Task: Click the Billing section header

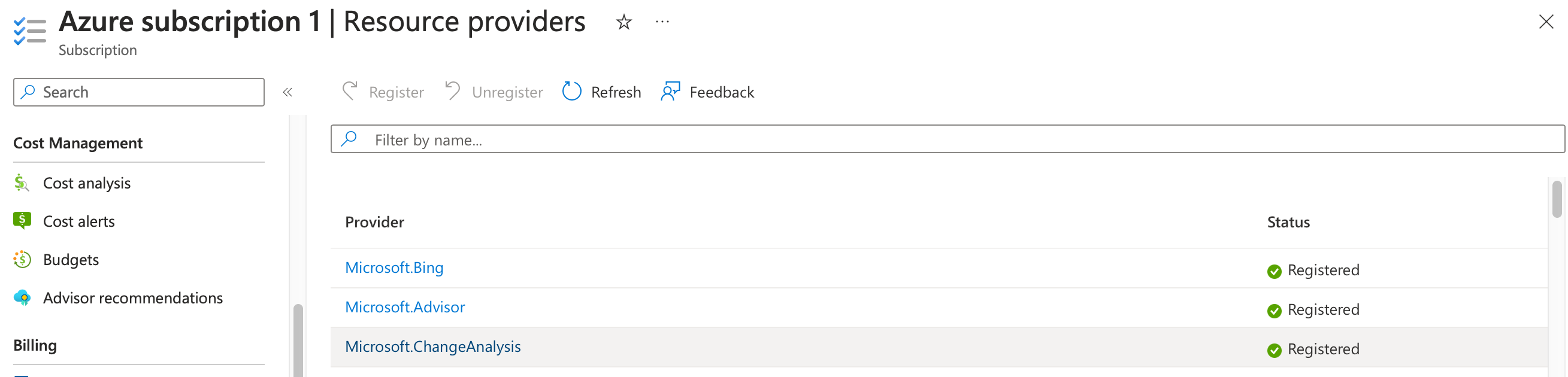Action: coord(35,345)
